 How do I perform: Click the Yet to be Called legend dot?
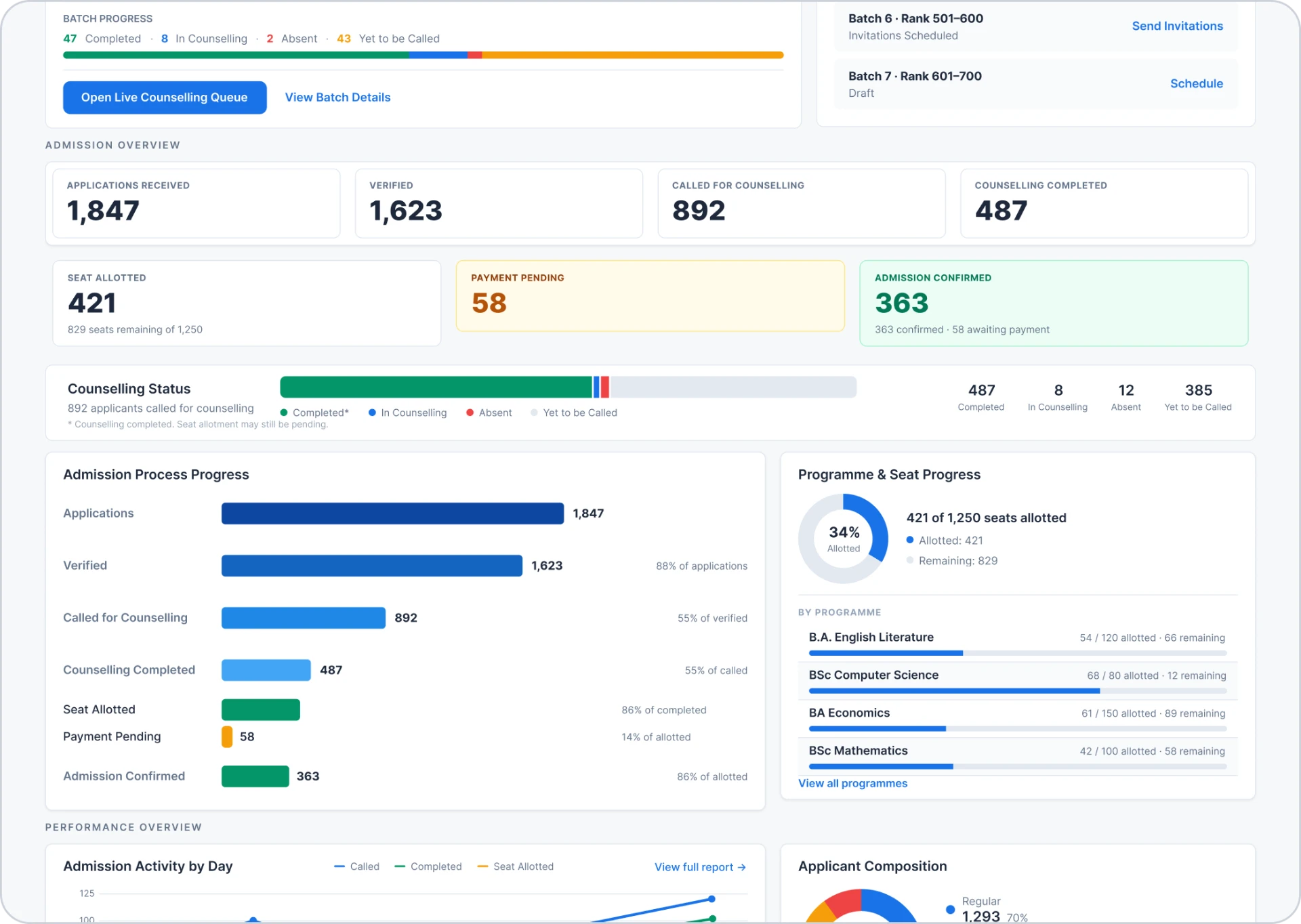(534, 413)
